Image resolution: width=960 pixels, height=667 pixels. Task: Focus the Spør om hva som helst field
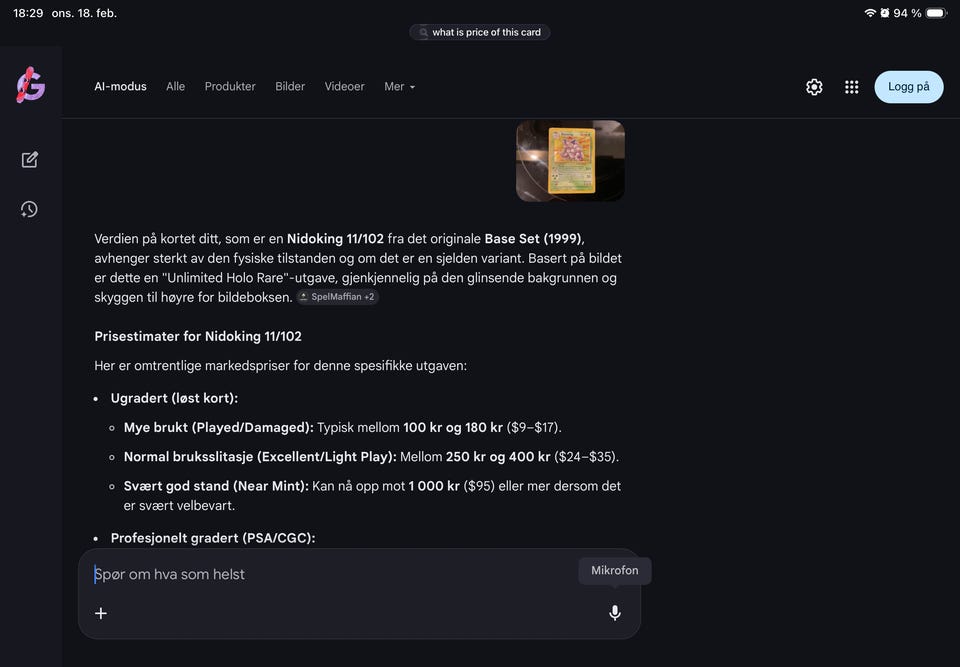point(334,575)
